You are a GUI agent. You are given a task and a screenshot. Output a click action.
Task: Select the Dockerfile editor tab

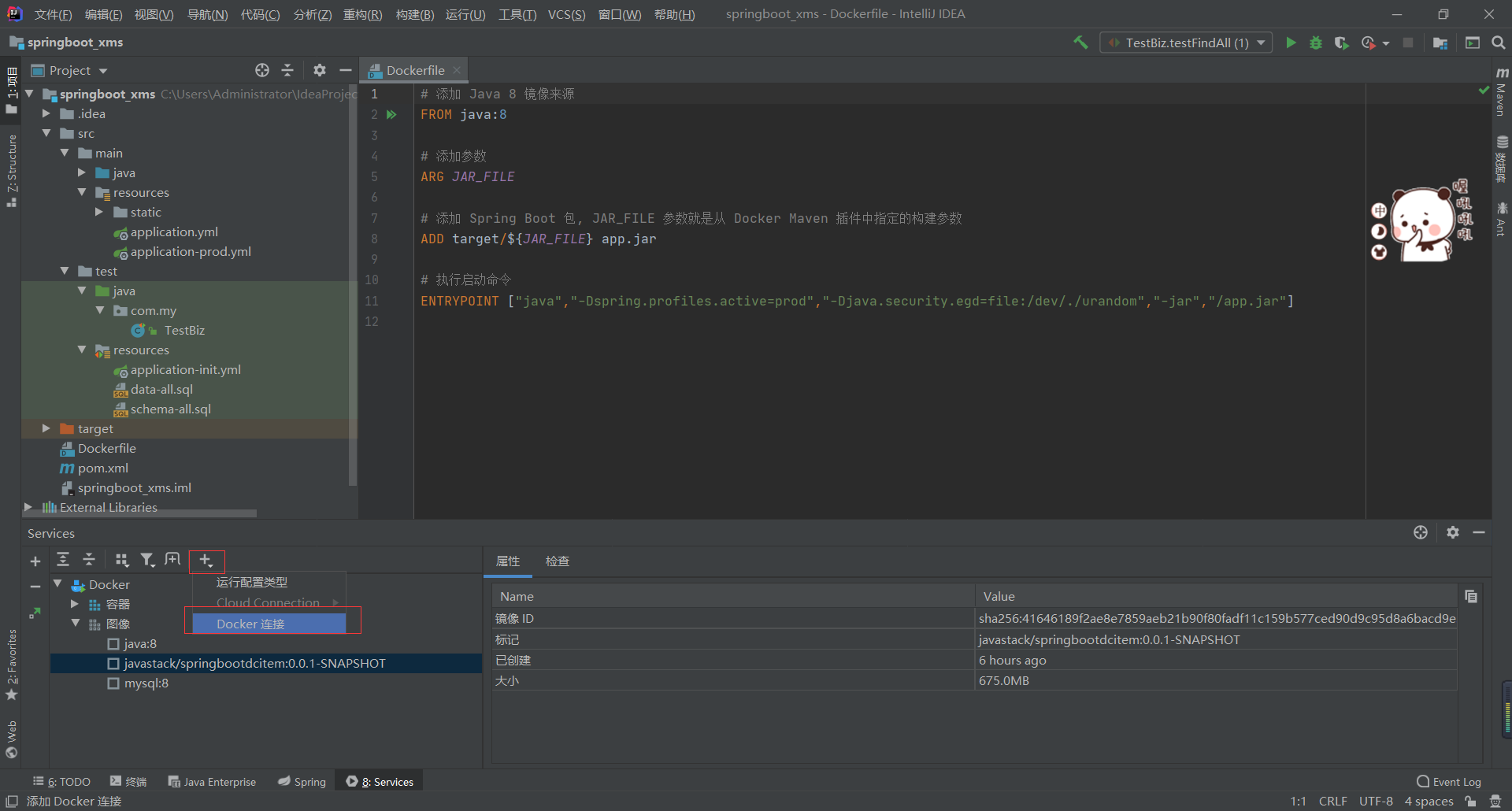(x=415, y=70)
